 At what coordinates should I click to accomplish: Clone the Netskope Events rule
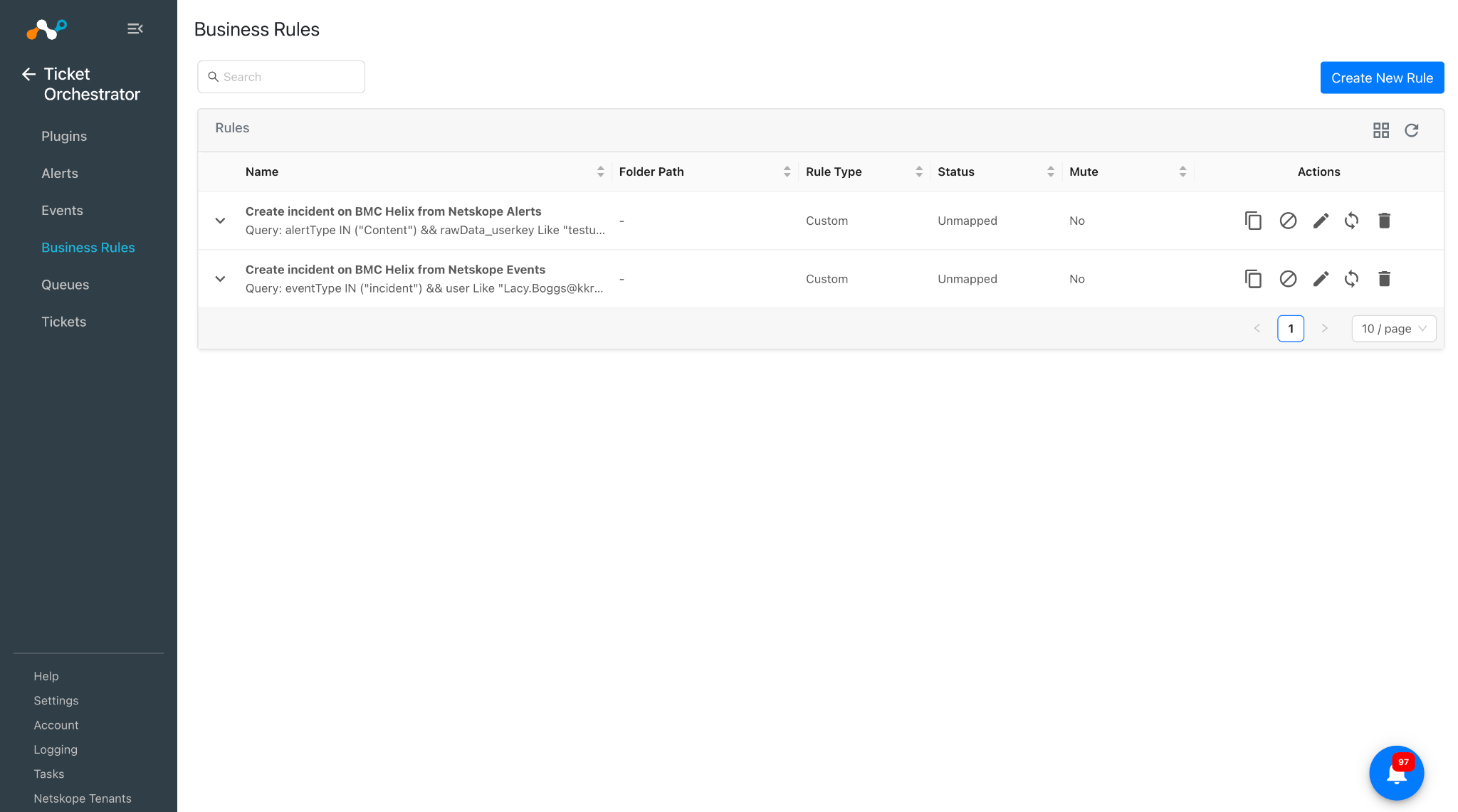(1253, 279)
